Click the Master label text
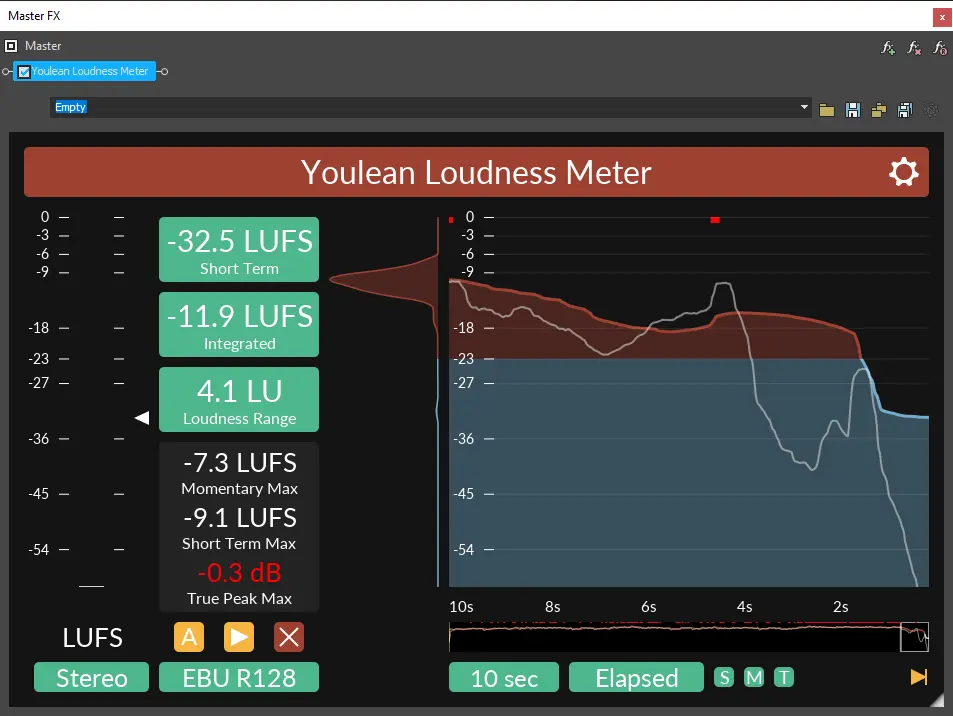 pos(43,46)
